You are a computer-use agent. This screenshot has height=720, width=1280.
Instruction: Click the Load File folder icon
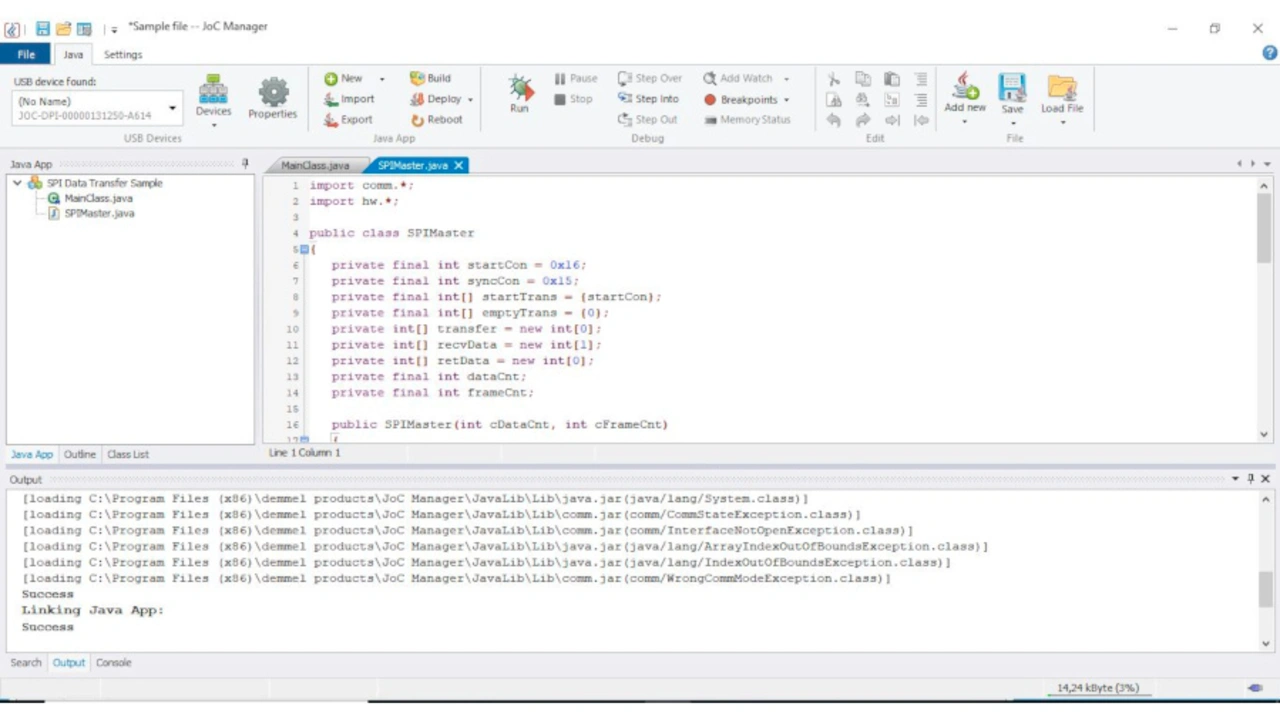1061,88
